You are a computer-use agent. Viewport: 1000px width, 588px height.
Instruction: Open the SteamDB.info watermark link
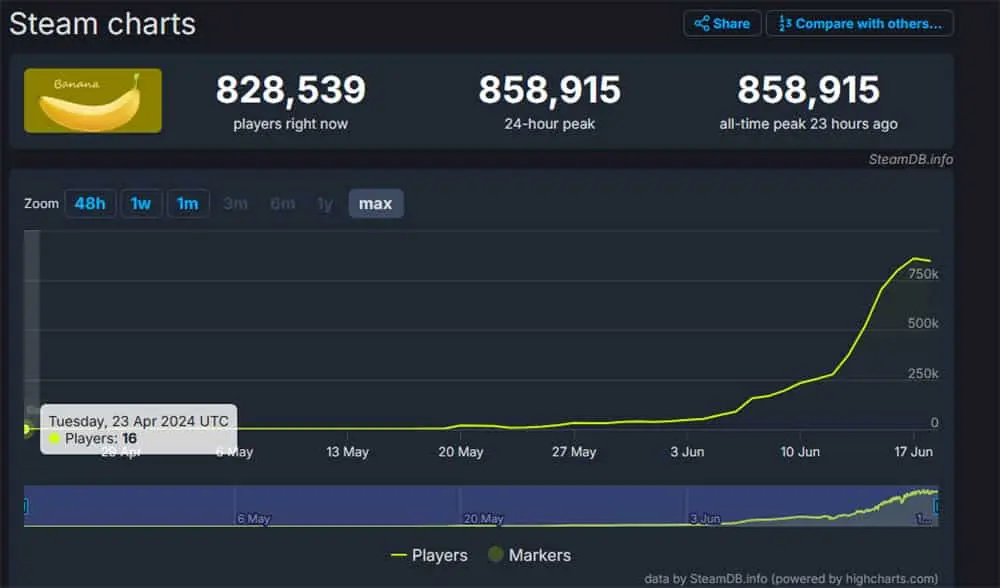[911, 159]
